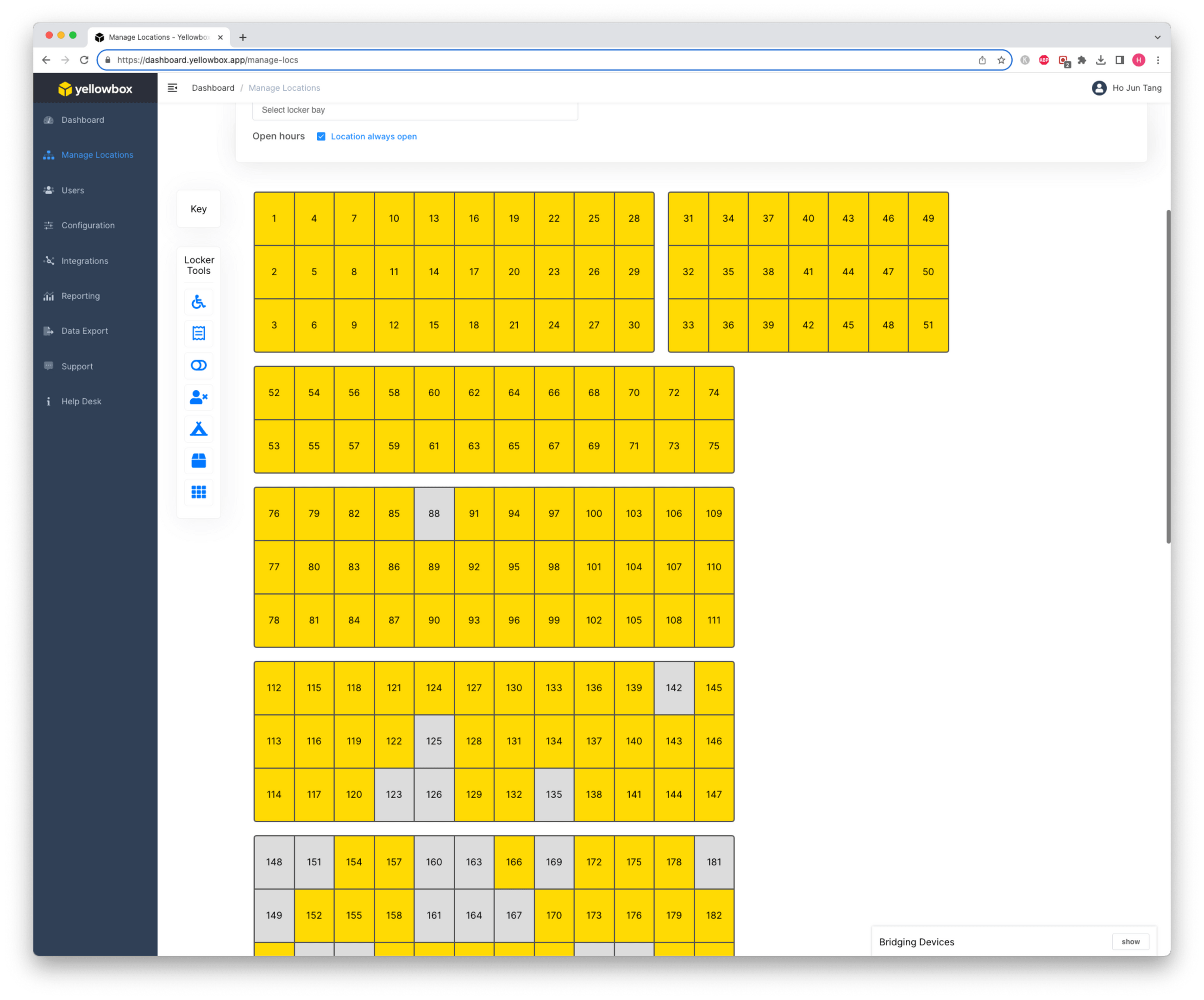Image resolution: width=1204 pixels, height=1000 pixels.
Task: Select the wheelchair accessibility locker tool
Action: [198, 302]
